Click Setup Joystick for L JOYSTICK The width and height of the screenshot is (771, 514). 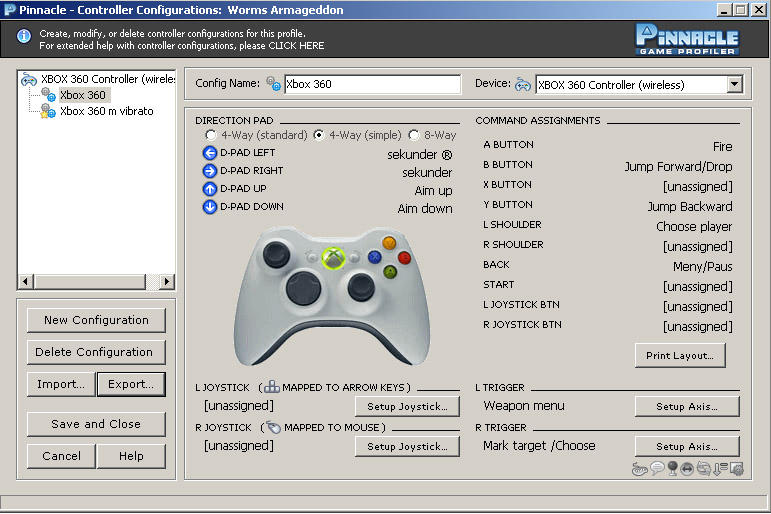point(407,407)
